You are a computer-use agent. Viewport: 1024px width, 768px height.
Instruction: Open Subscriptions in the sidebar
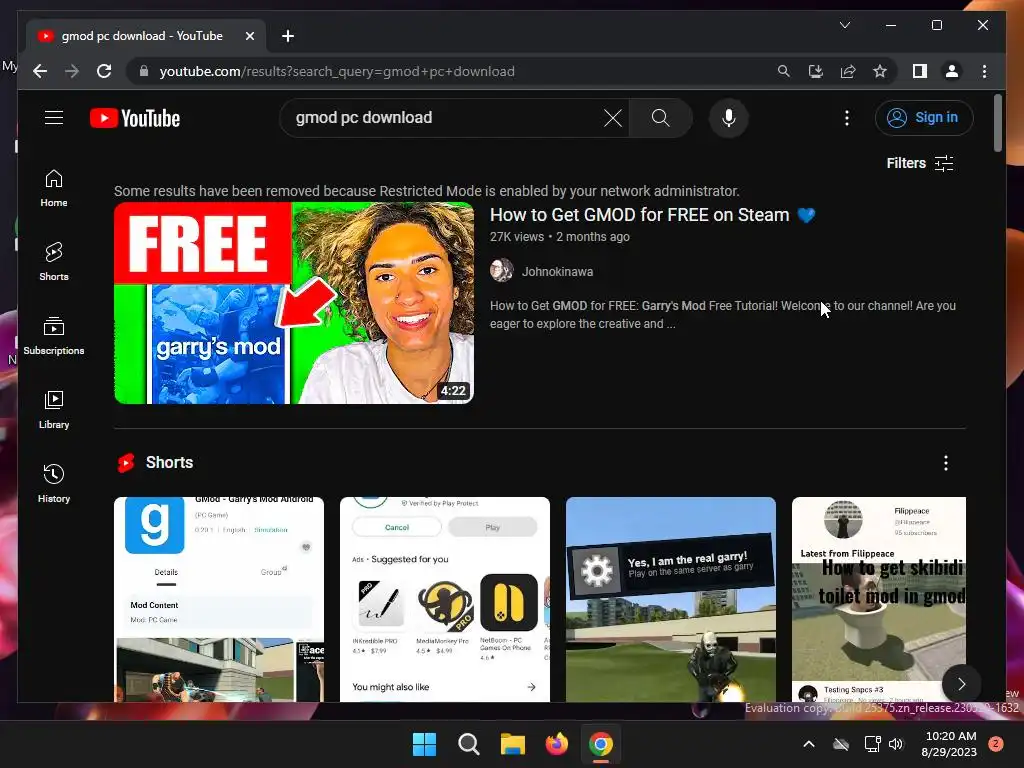point(54,336)
